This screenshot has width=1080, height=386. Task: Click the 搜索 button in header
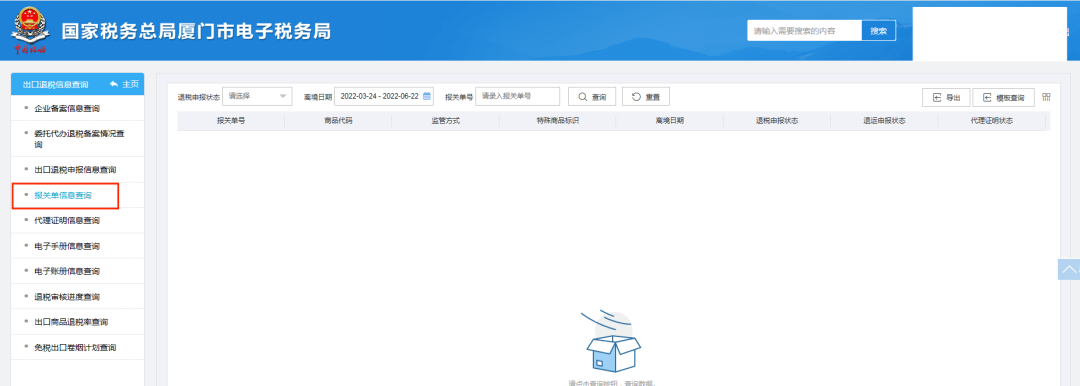[878, 31]
